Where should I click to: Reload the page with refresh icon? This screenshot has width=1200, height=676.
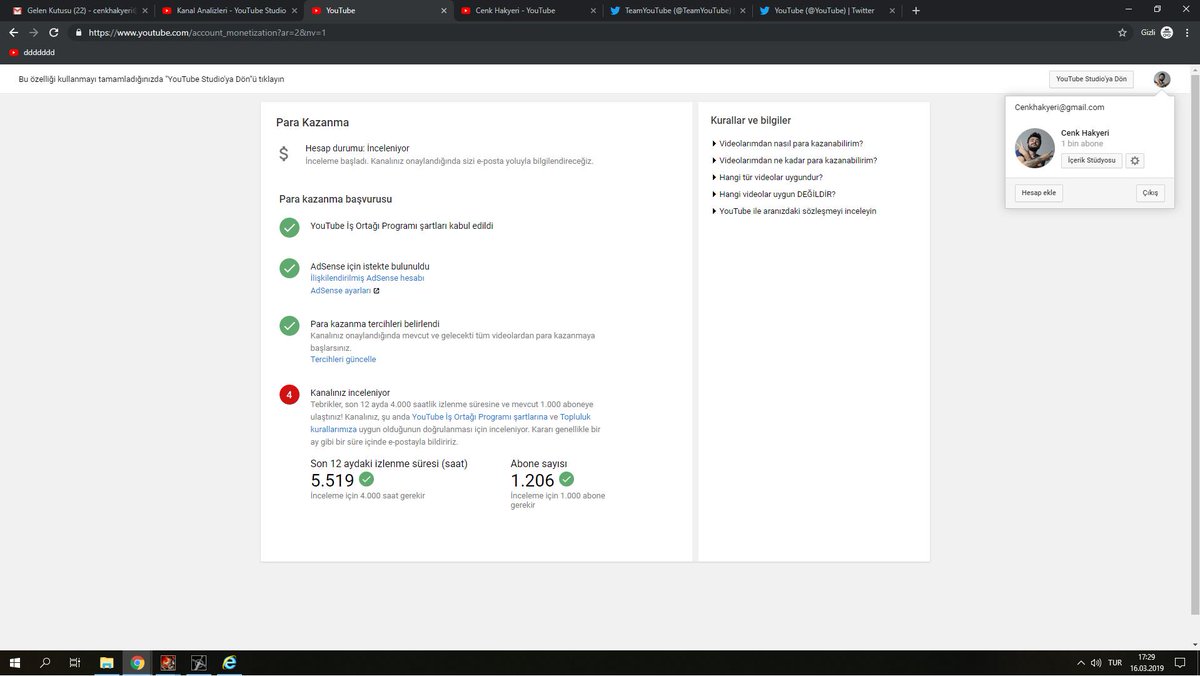[53, 32]
